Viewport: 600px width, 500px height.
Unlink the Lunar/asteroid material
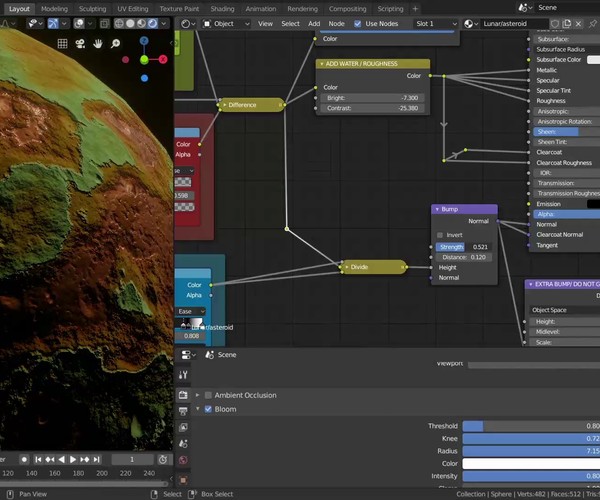point(579,24)
